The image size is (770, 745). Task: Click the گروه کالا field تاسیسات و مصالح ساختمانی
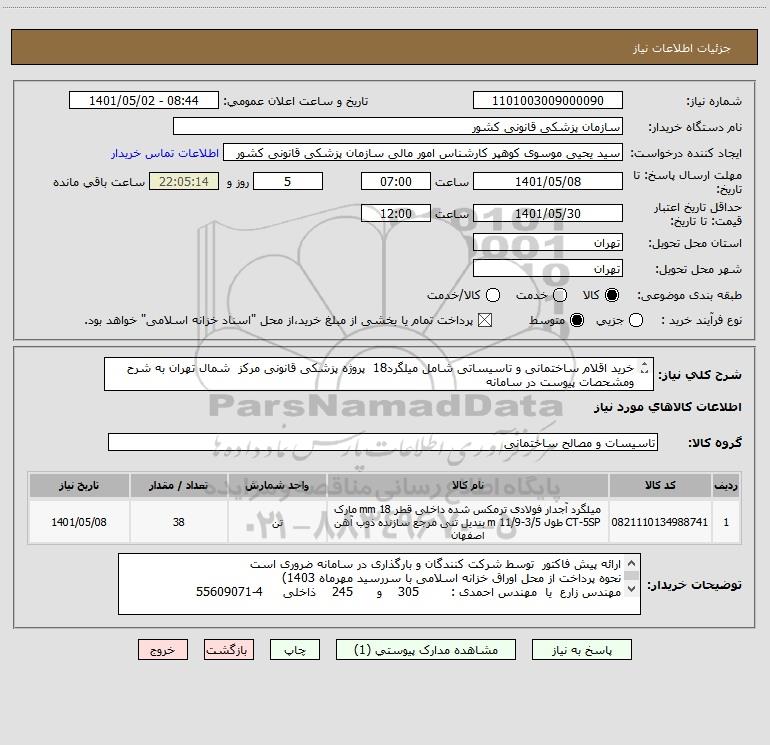[383, 442]
